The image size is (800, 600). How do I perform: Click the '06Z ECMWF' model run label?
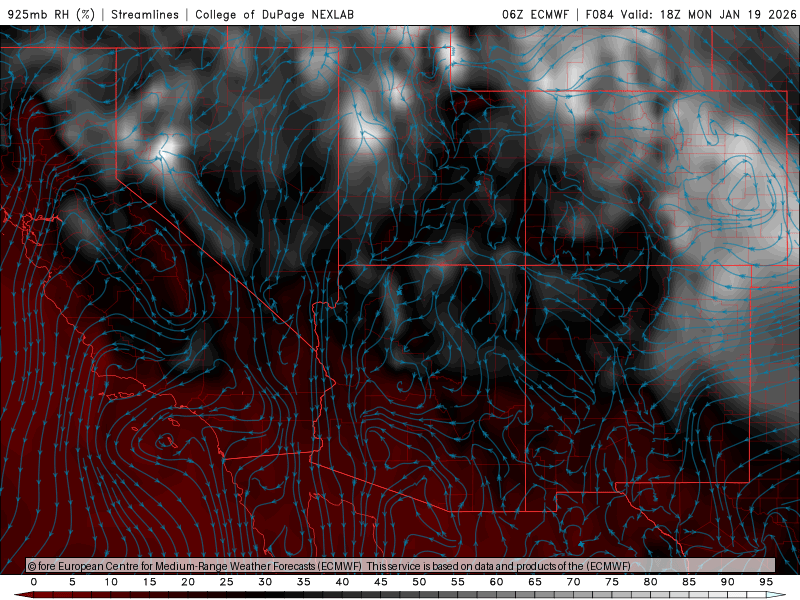click(x=535, y=14)
